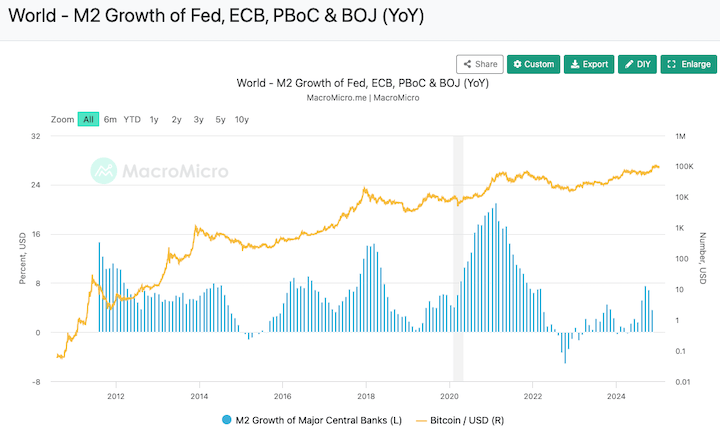Image resolution: width=720 pixels, height=436 pixels.
Task: Click the Export download button
Action: (x=588, y=64)
